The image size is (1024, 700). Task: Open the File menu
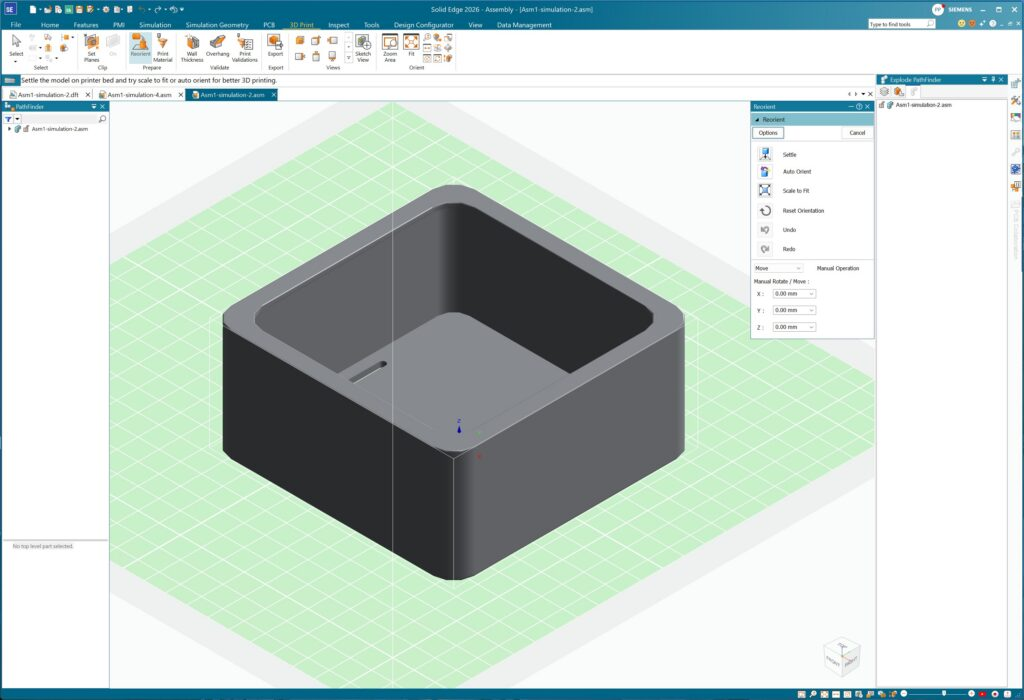pos(16,25)
